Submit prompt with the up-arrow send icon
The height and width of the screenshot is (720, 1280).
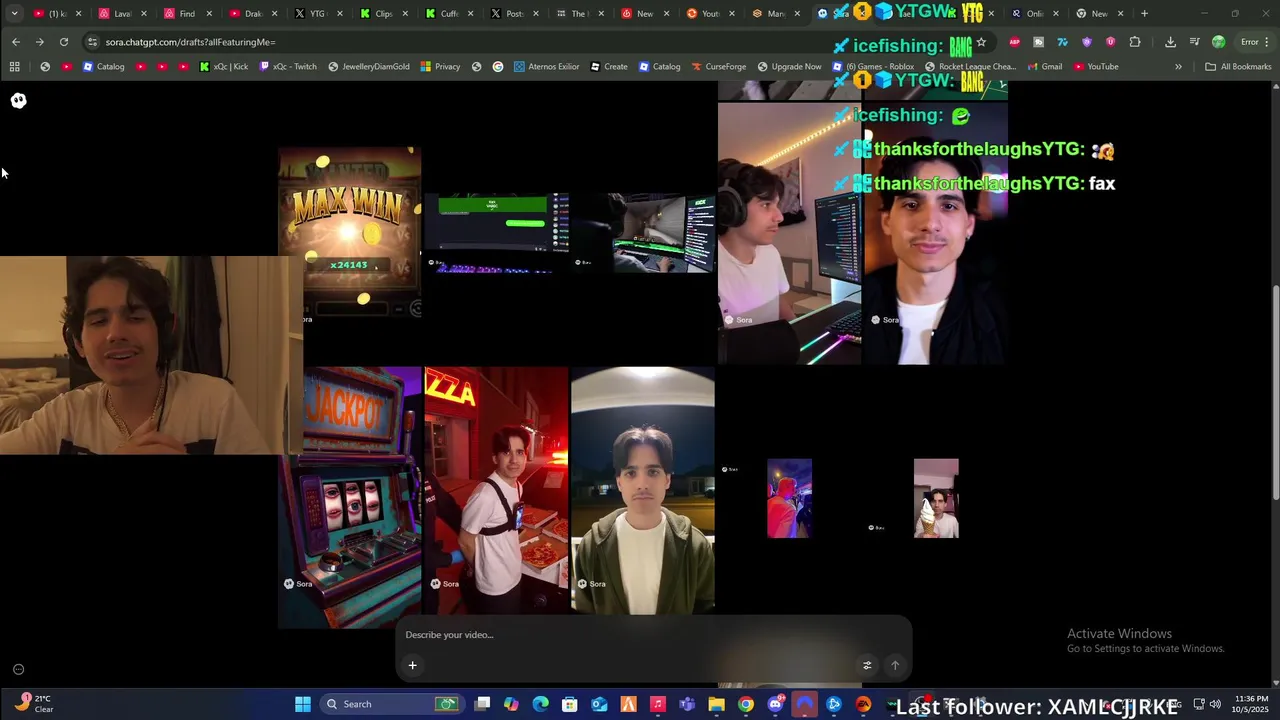pos(895,665)
